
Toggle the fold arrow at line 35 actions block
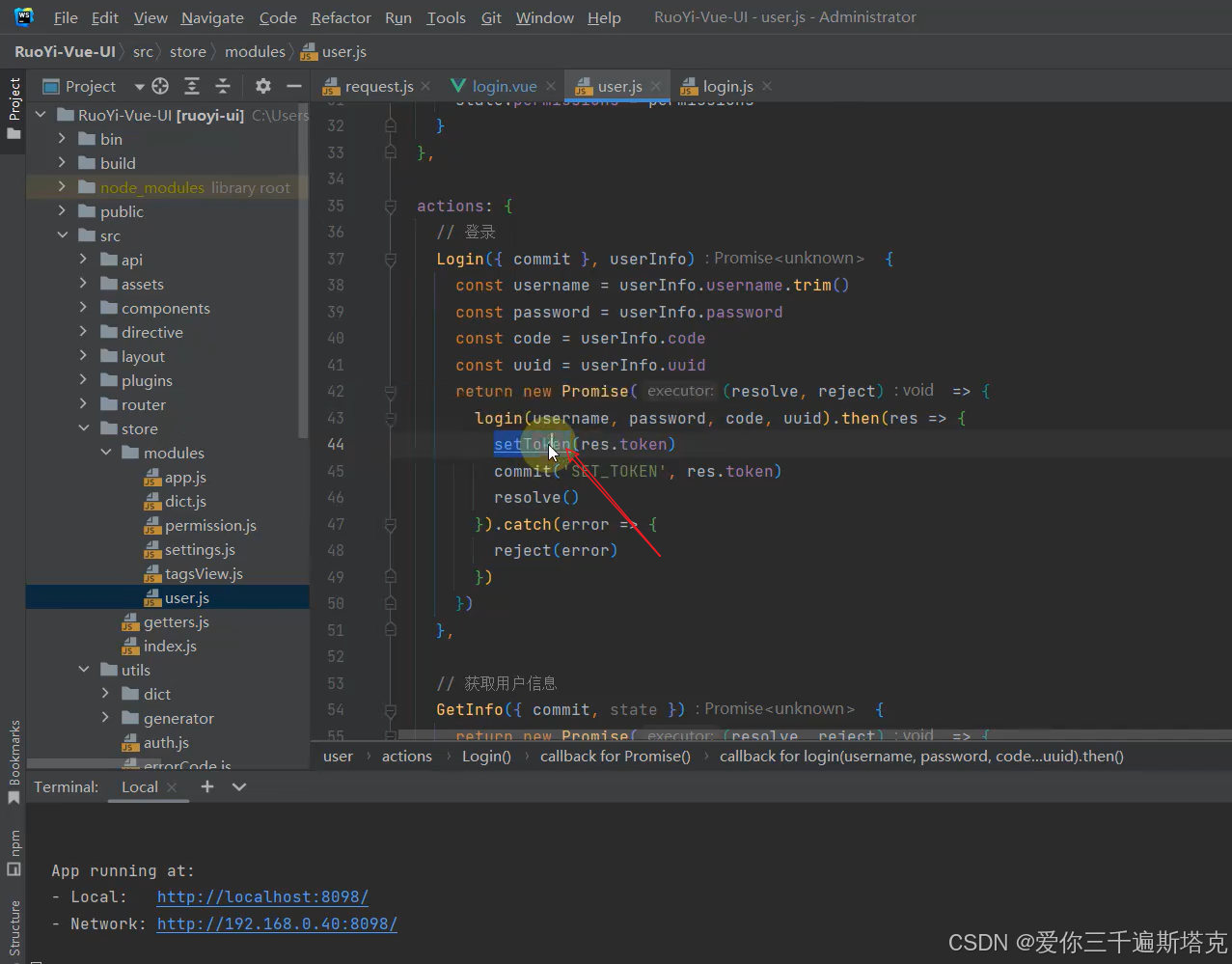391,206
